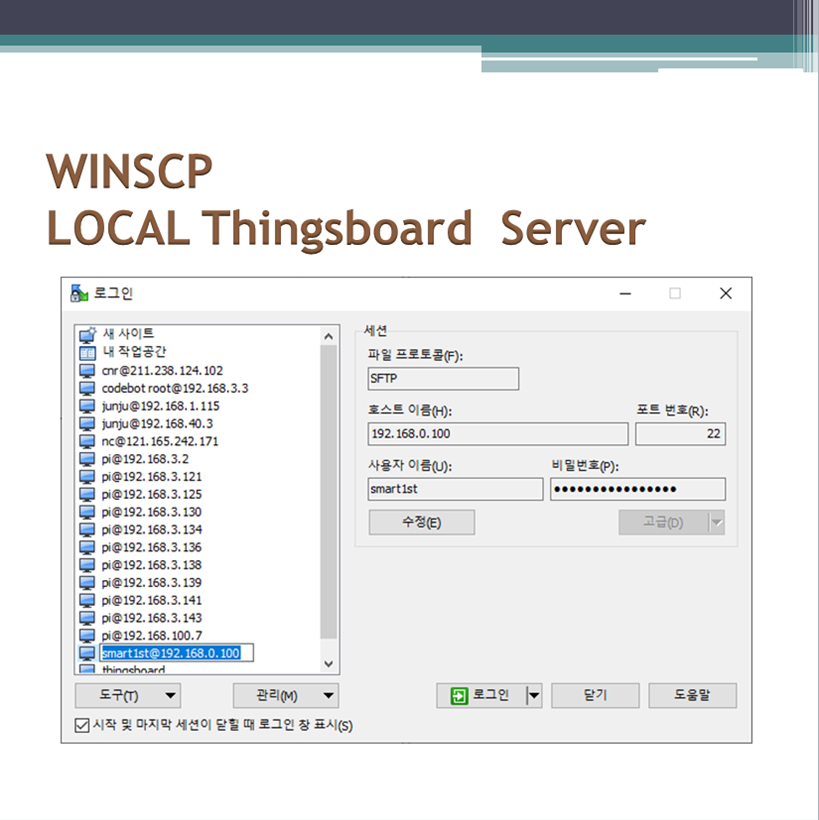Image resolution: width=819 pixels, height=820 pixels.
Task: Click the WinSCP icon in title bar
Action: point(79,293)
